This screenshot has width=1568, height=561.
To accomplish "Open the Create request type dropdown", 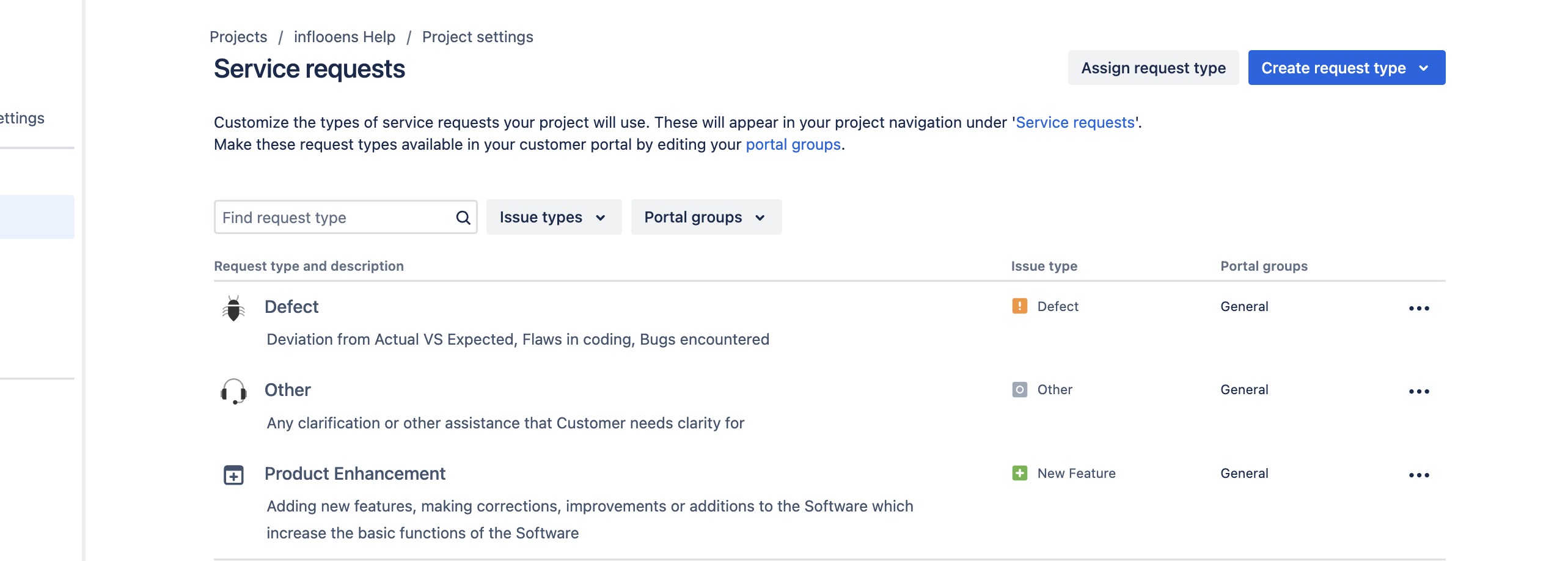I will 1346,68.
